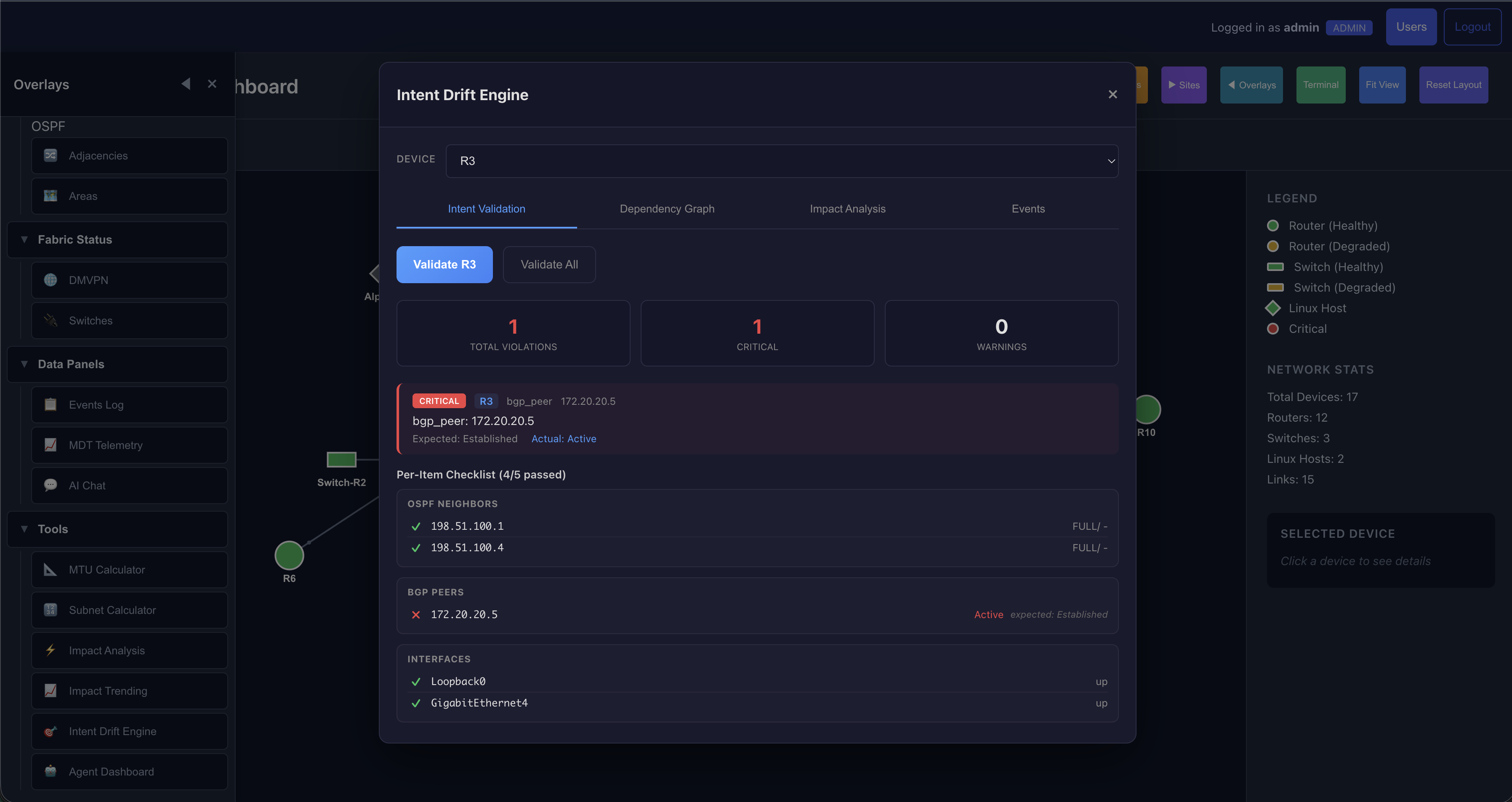This screenshot has width=1512, height=802.
Task: Switch to Impact Analysis tab in dialog
Action: [848, 209]
